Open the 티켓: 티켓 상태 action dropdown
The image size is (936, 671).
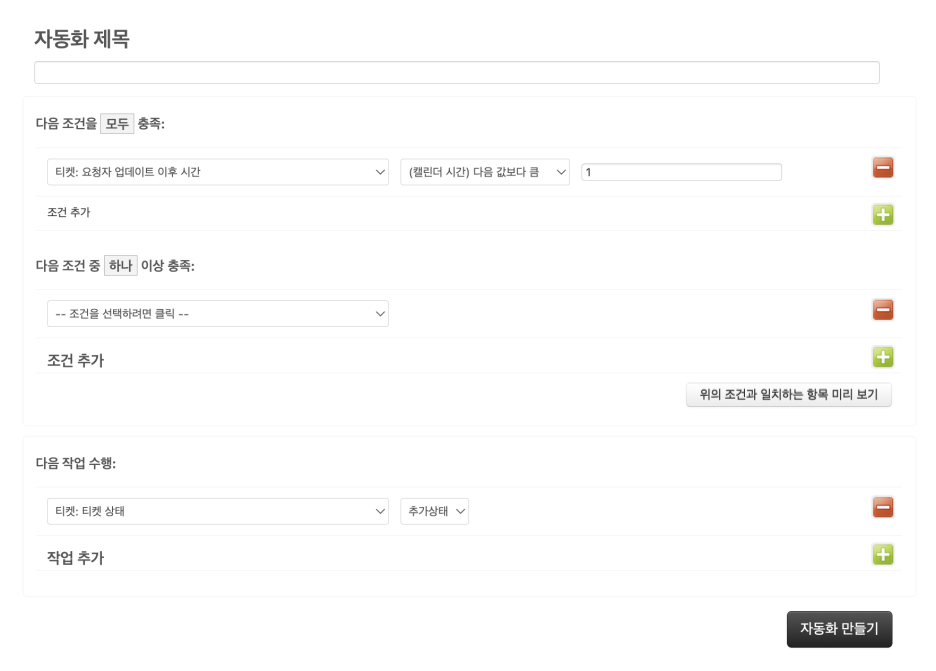pyautogui.click(x=218, y=511)
